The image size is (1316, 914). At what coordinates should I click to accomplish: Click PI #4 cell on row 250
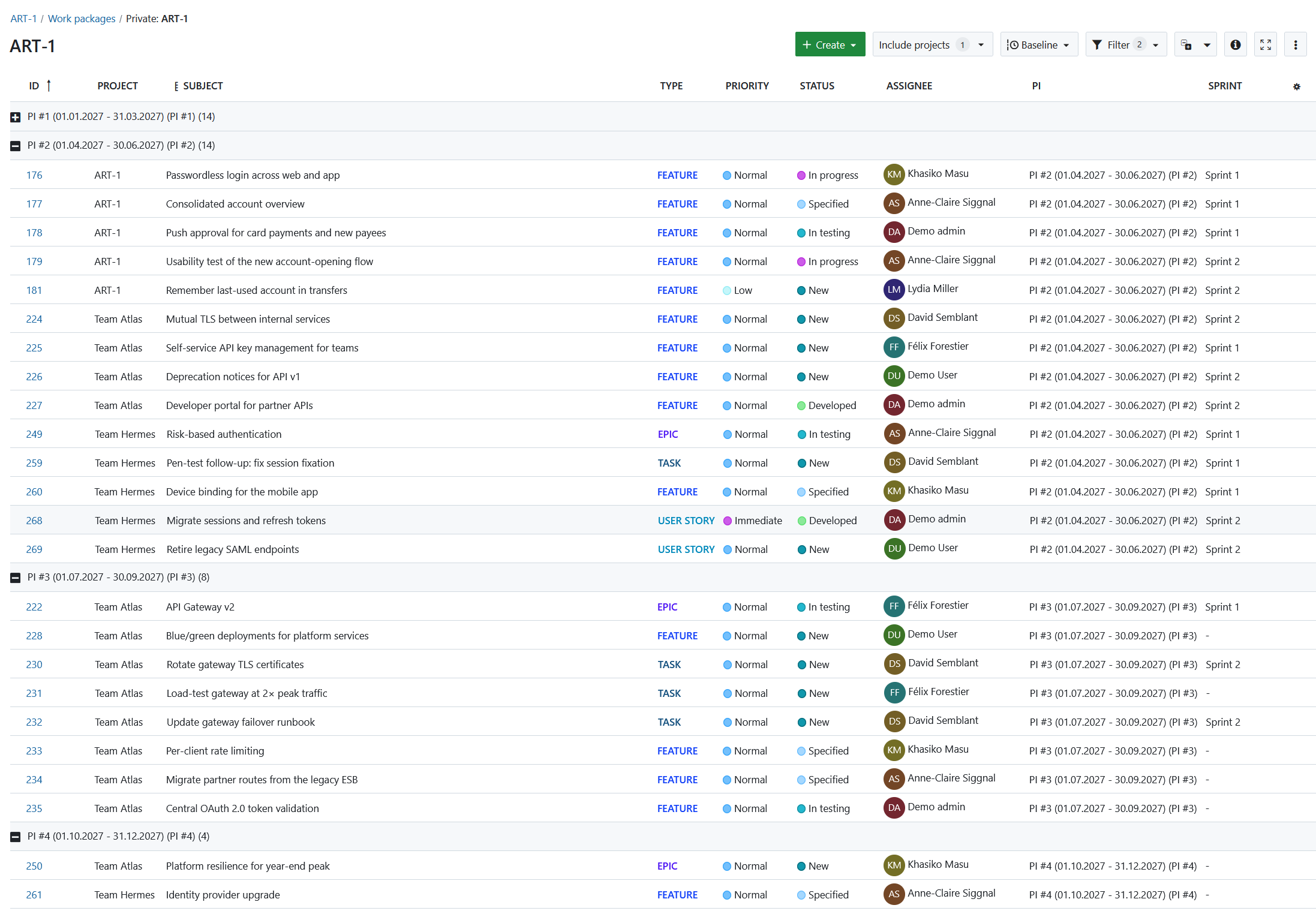pyautogui.click(x=1113, y=866)
